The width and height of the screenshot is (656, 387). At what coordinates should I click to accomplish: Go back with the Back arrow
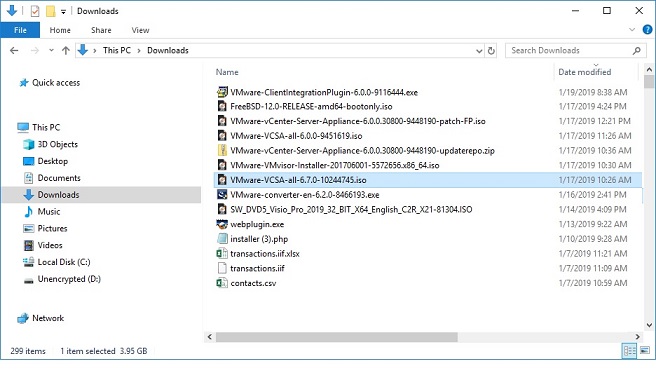pyautogui.click(x=14, y=51)
